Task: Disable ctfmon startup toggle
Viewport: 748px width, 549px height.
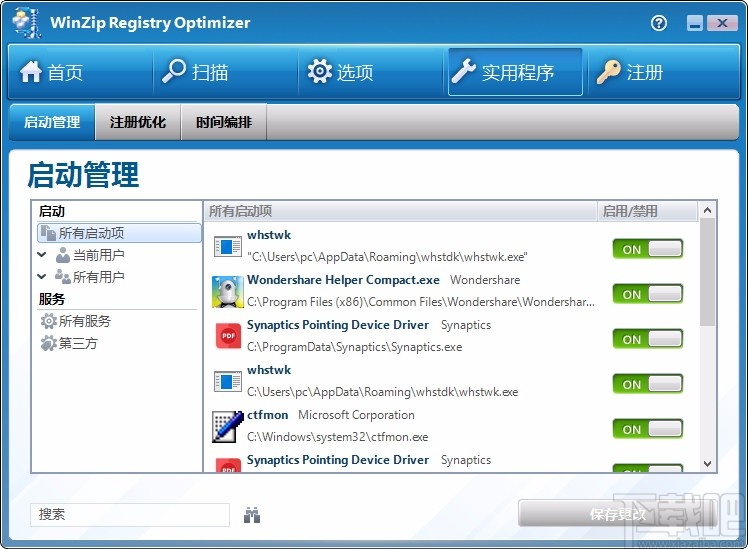Action: pos(648,429)
